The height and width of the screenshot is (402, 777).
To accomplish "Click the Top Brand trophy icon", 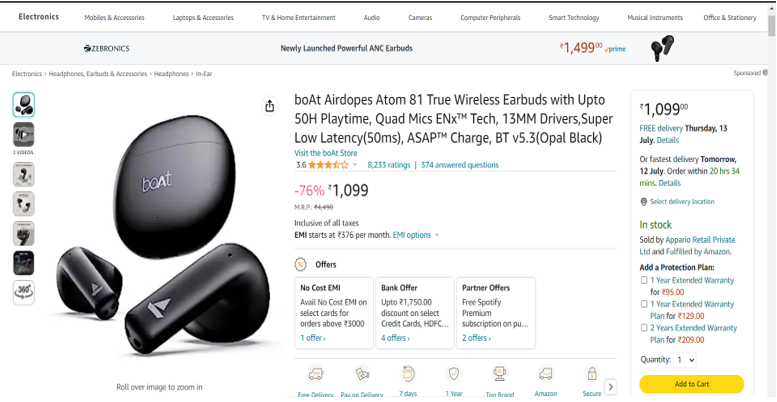I will pos(500,373).
